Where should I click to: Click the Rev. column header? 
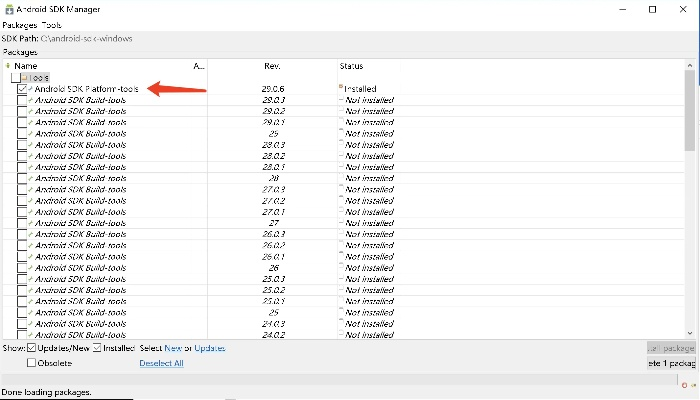coord(272,65)
